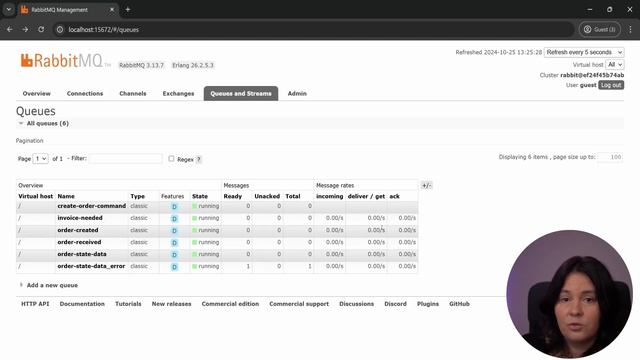Open the invoice-needed queue

(80, 218)
